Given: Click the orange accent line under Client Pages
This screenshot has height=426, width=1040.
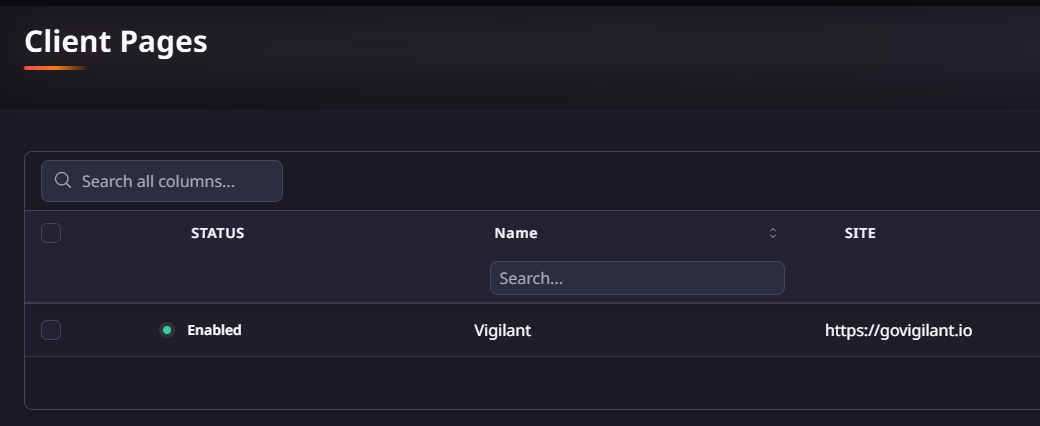Looking at the screenshot, I should coord(56,68).
